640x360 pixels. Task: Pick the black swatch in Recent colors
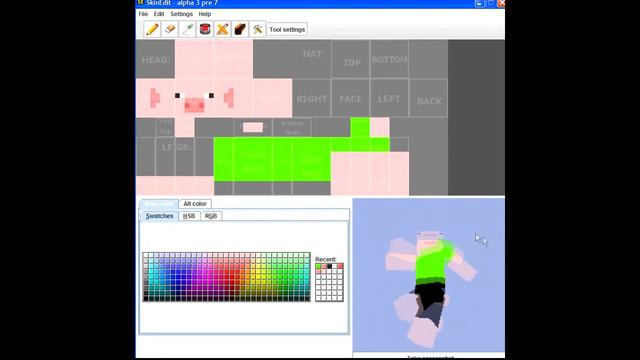(x=329, y=266)
